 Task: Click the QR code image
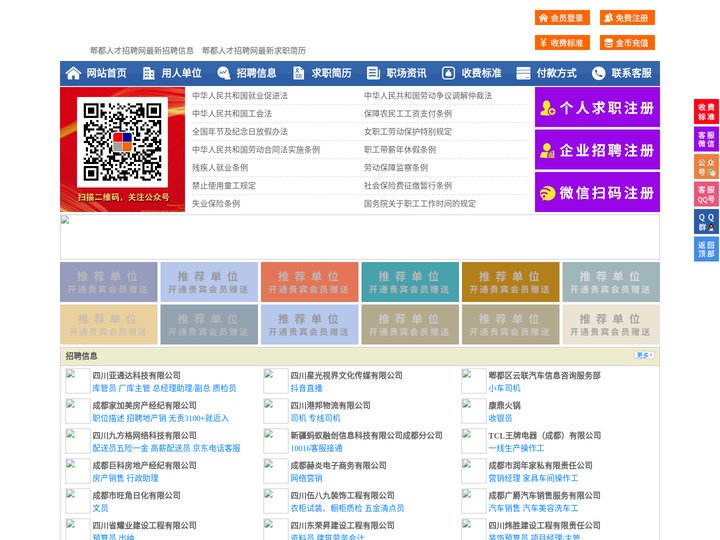pyautogui.click(x=122, y=142)
